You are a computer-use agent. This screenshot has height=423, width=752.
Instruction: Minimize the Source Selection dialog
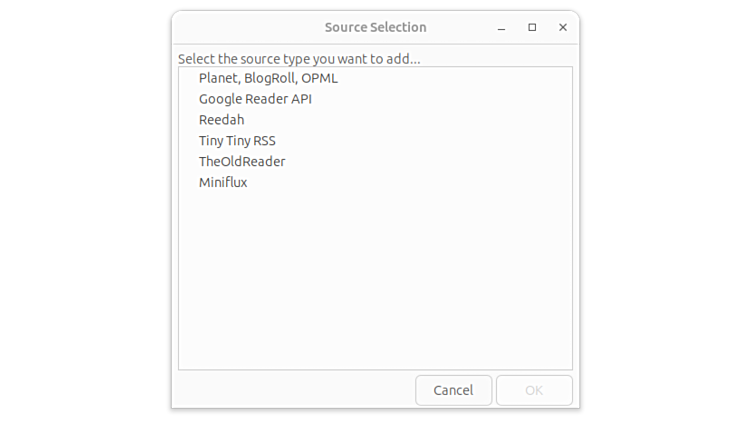501,28
